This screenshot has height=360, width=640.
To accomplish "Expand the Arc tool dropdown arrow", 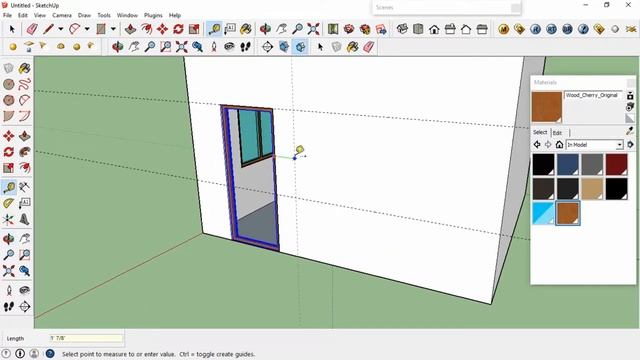I will 87,29.
